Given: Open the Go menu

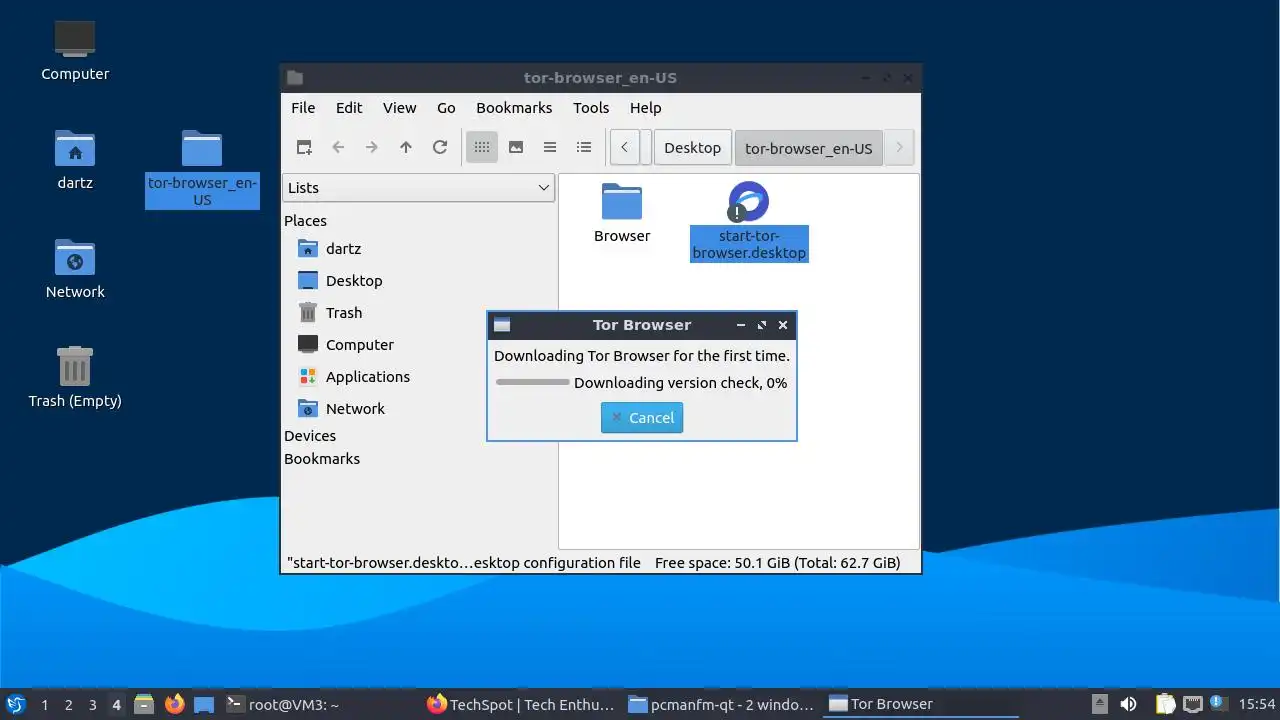Looking at the screenshot, I should click(446, 108).
